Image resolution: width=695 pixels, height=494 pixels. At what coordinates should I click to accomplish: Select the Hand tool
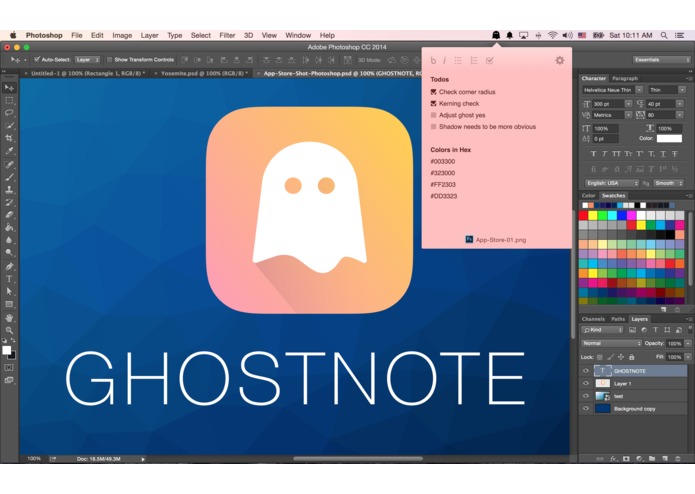(x=9, y=318)
